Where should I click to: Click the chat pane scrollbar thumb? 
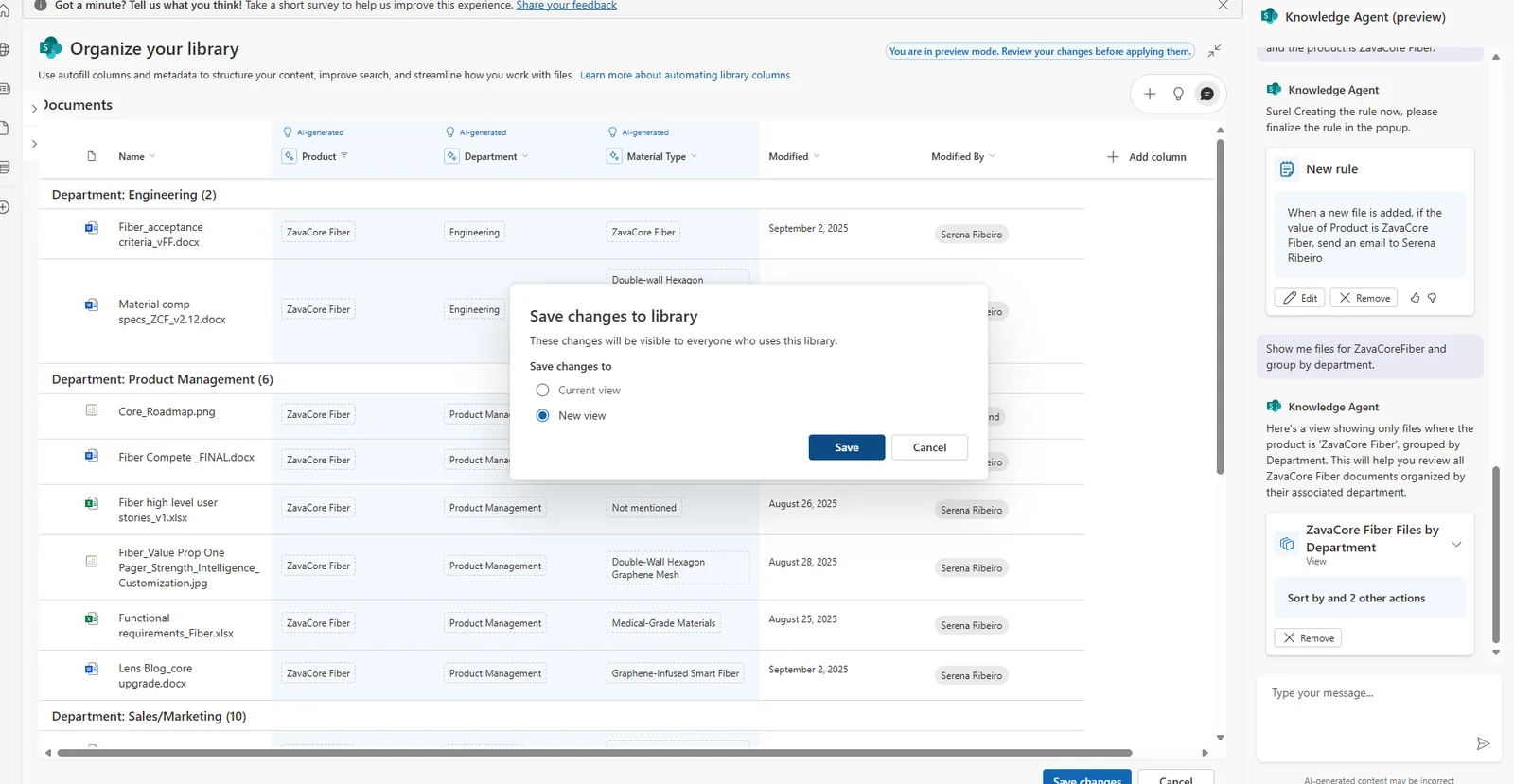coord(1496,554)
